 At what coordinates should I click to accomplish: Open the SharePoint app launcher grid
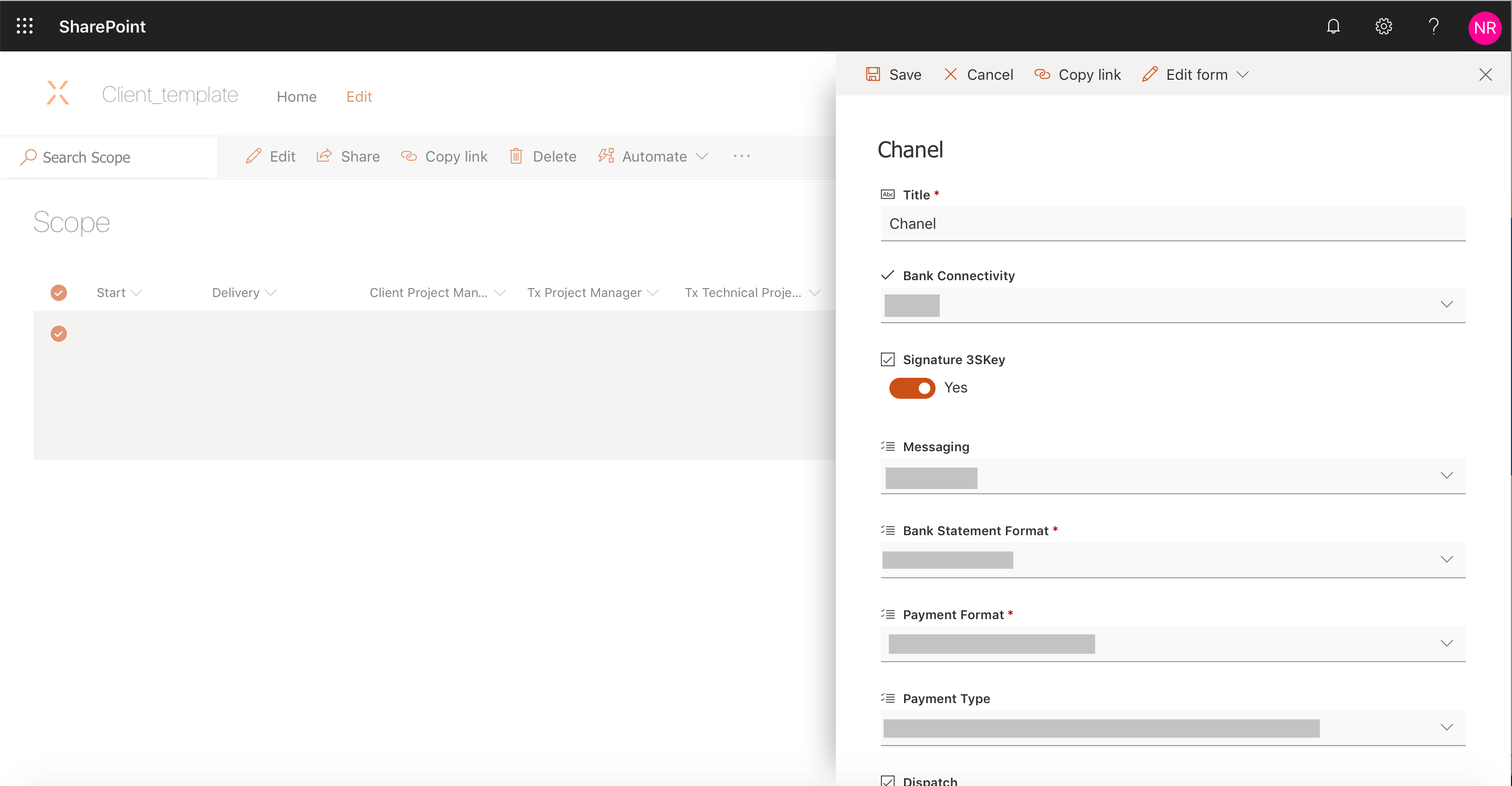tap(25, 26)
